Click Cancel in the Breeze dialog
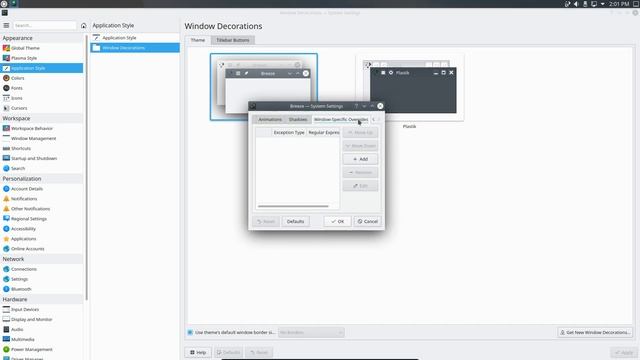The image size is (640, 360). (x=367, y=221)
